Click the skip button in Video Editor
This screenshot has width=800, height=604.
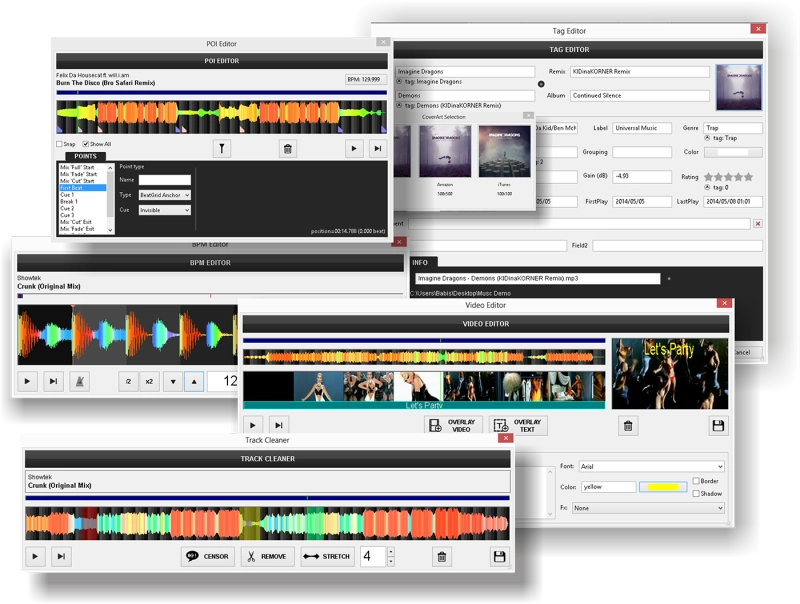[279, 425]
